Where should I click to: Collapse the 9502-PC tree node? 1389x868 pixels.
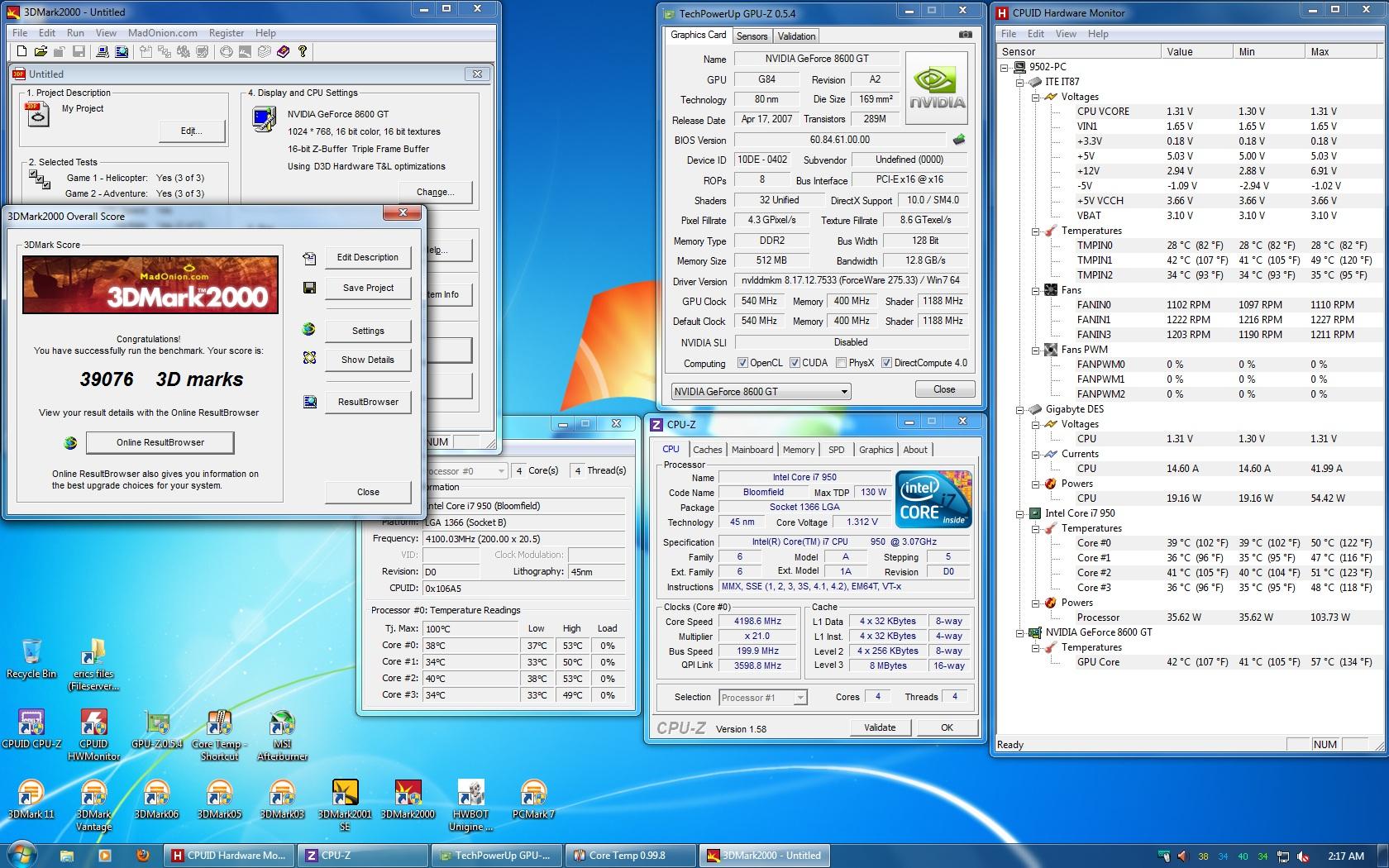pyautogui.click(x=1005, y=67)
